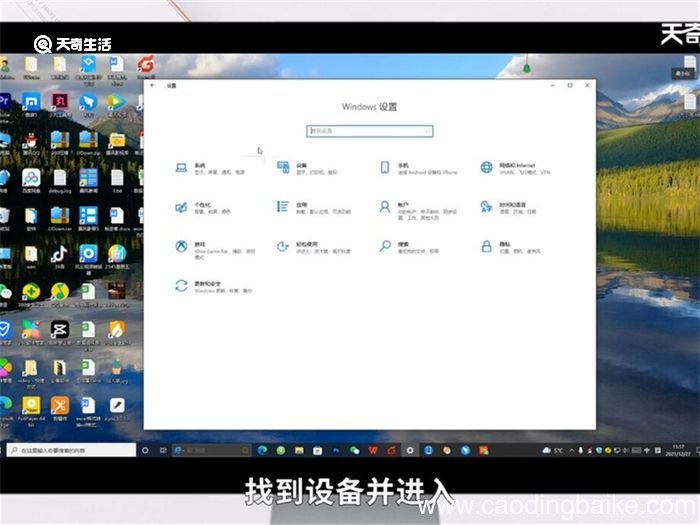Select the QQ Music desktop icon
The width and height of the screenshot is (700, 525).
pyautogui.click(x=59, y=295)
